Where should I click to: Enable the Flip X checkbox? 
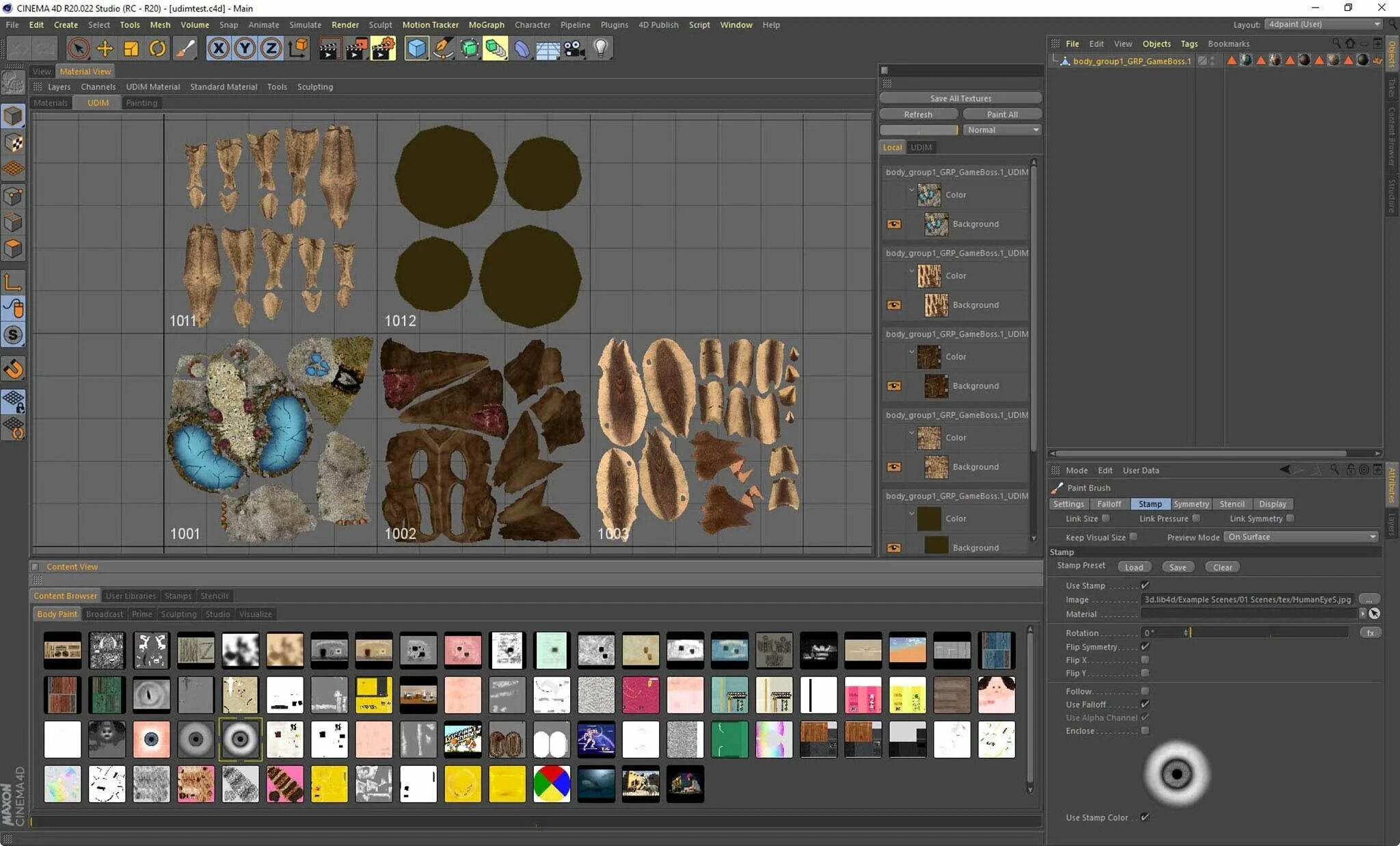click(1145, 660)
